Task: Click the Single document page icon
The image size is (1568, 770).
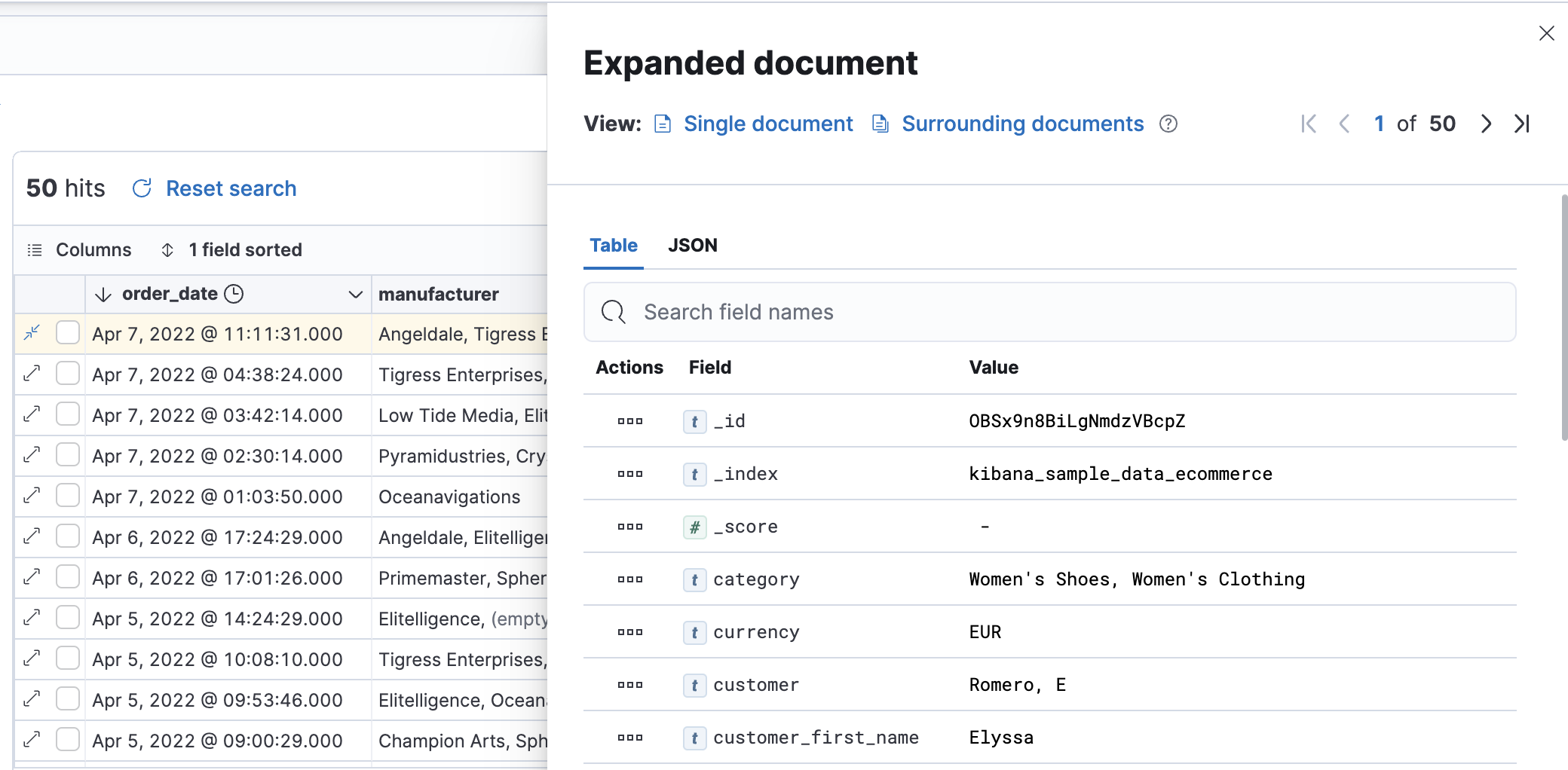Action: tap(663, 124)
